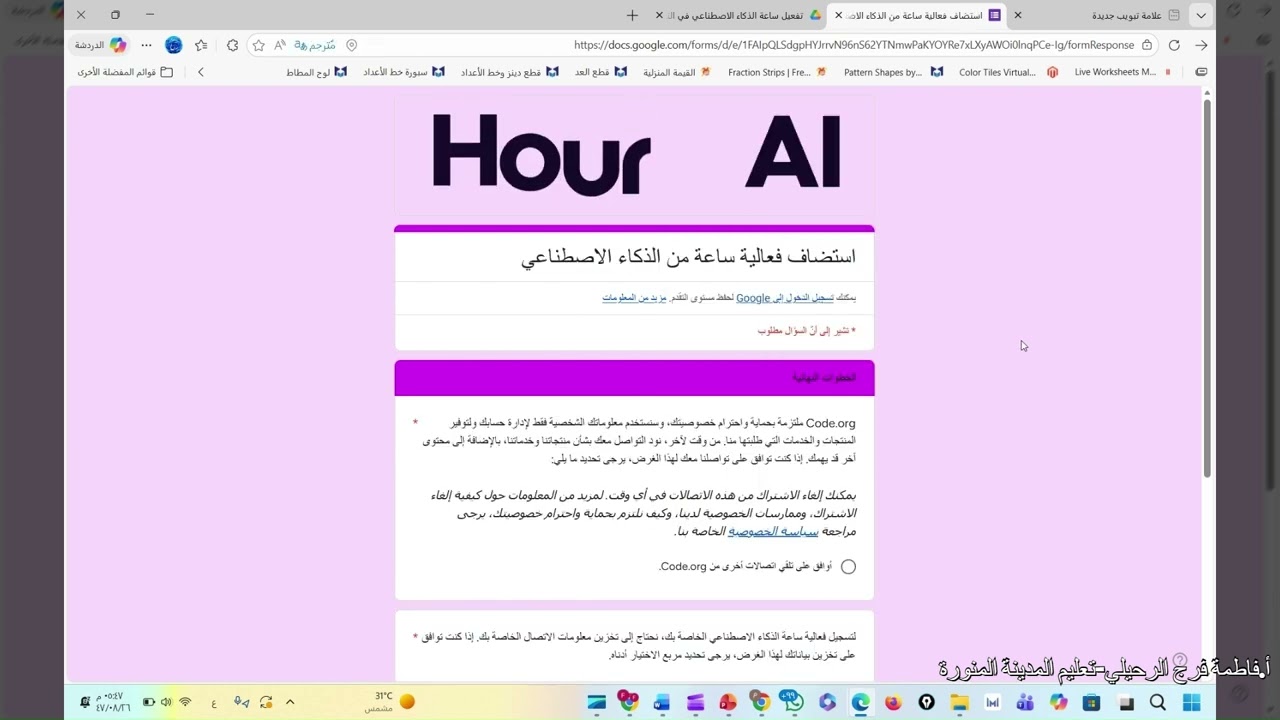The height and width of the screenshot is (720, 1280).
Task: Click the browser navigation arrow button
Action: [1201, 45]
